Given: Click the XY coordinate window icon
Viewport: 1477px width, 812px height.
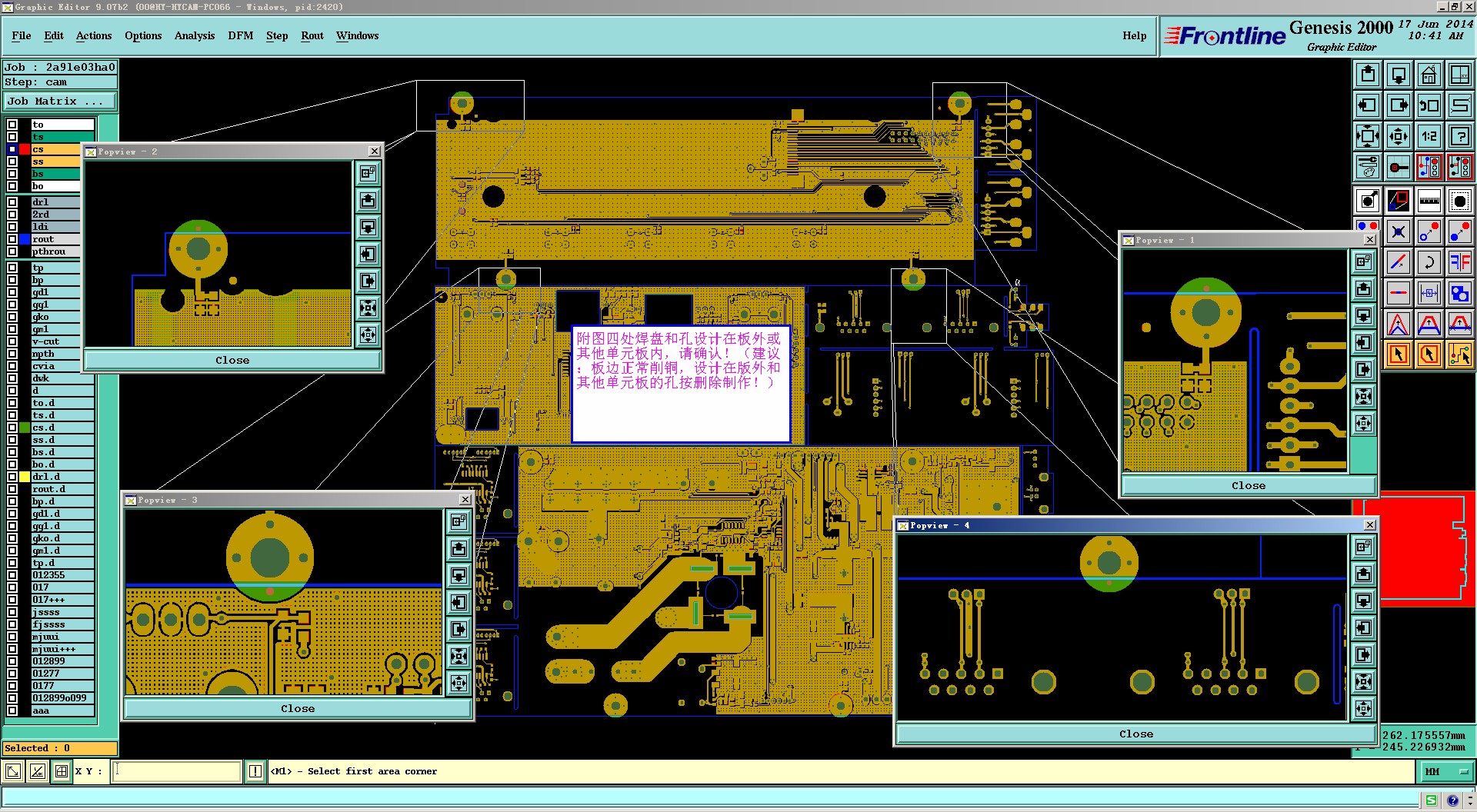Looking at the screenshot, I should tap(1460, 75).
